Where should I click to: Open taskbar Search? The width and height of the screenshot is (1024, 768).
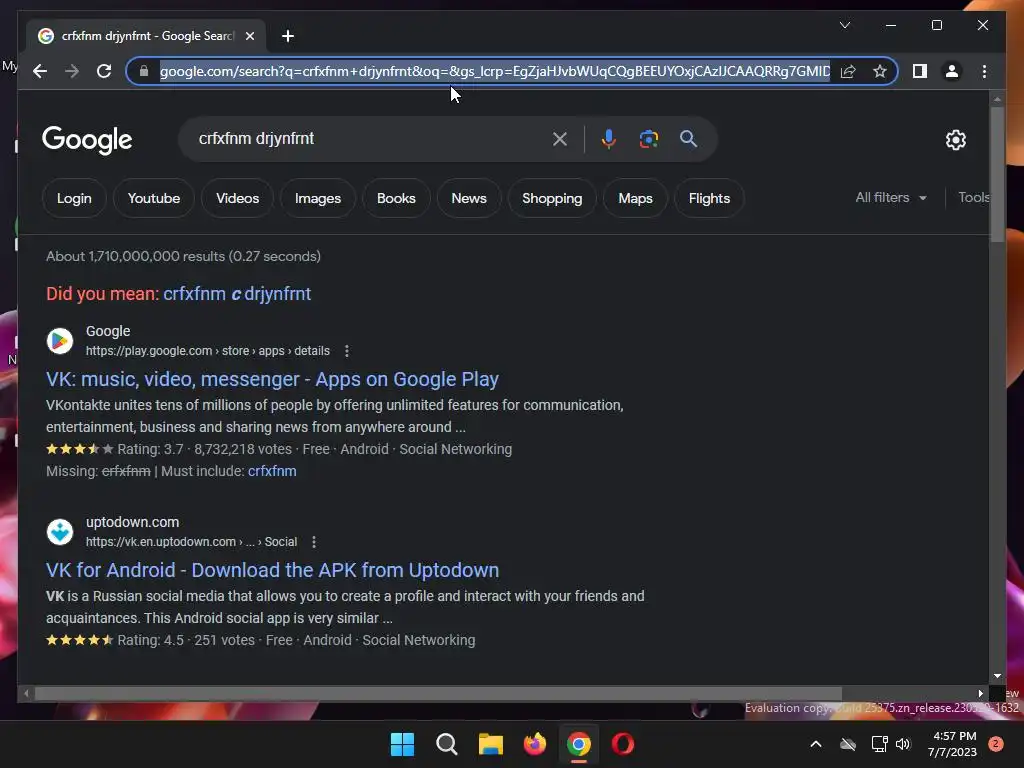pos(447,744)
